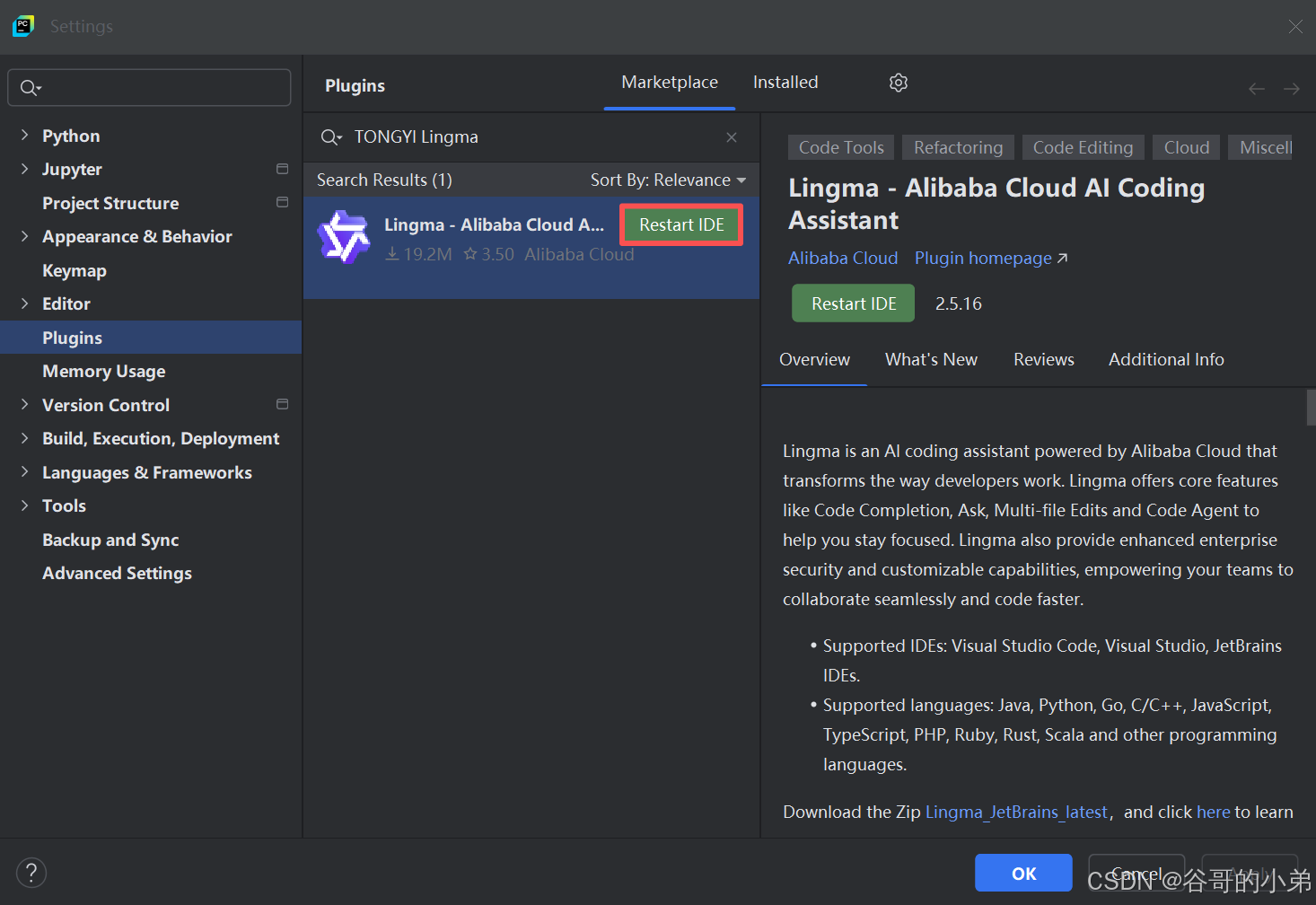Navigate back with the left arrow

point(1257,88)
